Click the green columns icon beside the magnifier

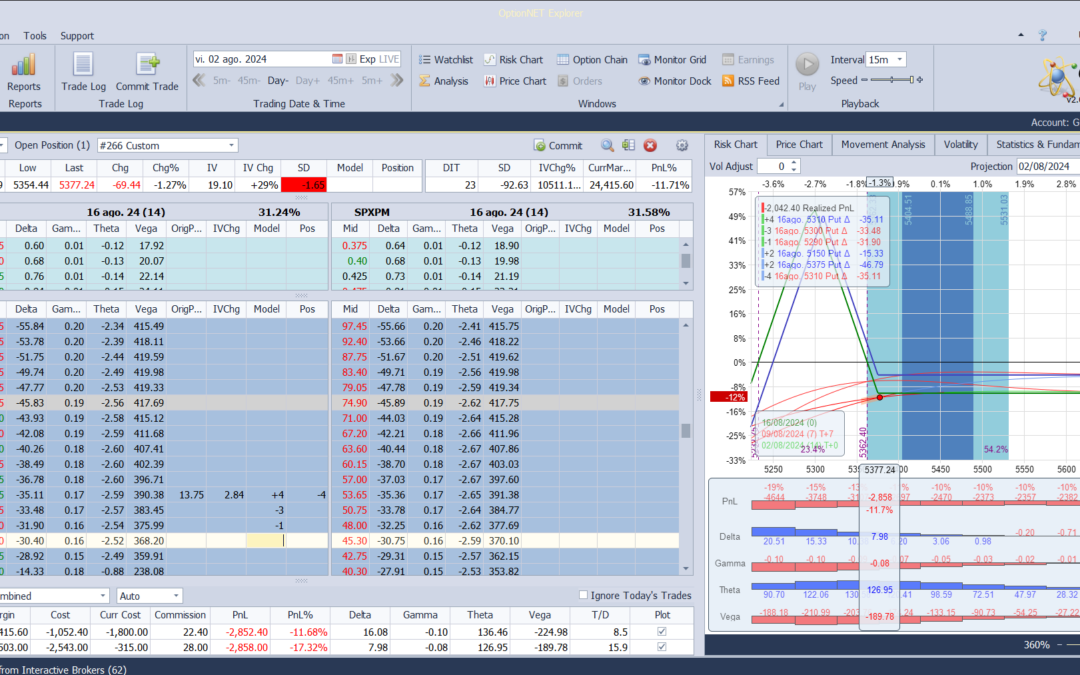pyautogui.click(x=628, y=145)
